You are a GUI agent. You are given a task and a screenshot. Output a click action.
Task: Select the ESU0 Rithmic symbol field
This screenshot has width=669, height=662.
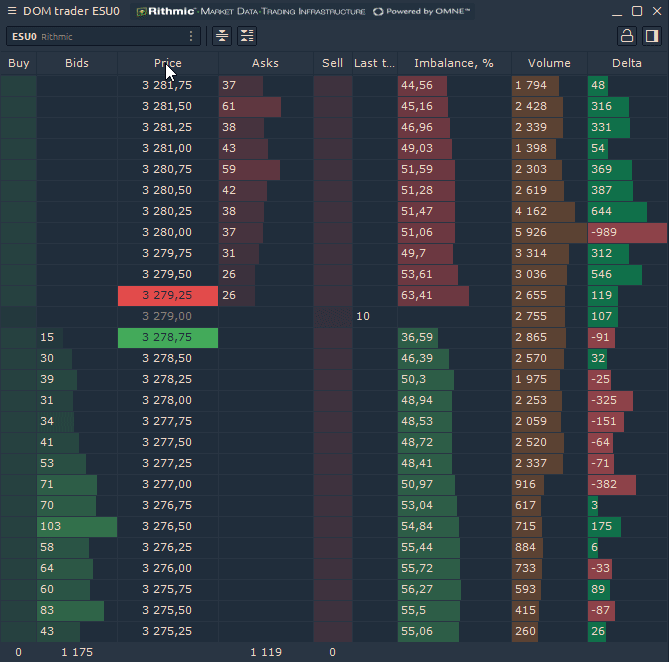tap(103, 36)
